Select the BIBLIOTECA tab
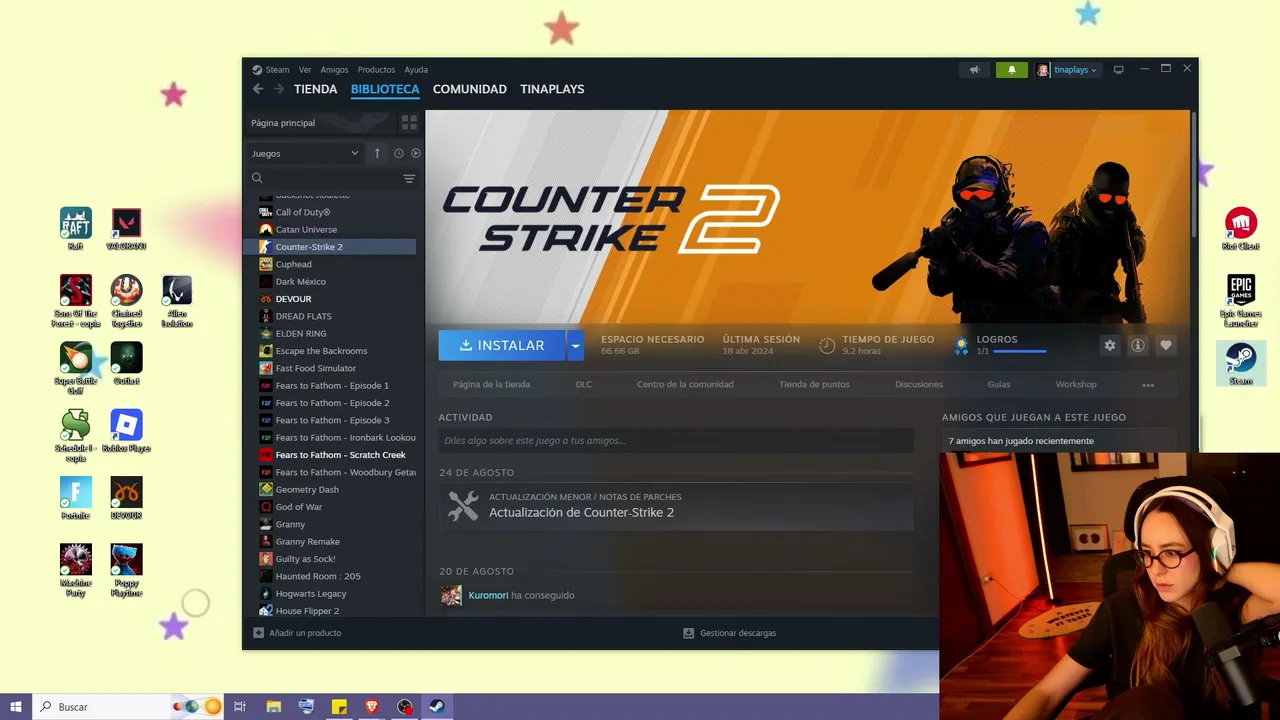The width and height of the screenshot is (1280, 720). (385, 89)
